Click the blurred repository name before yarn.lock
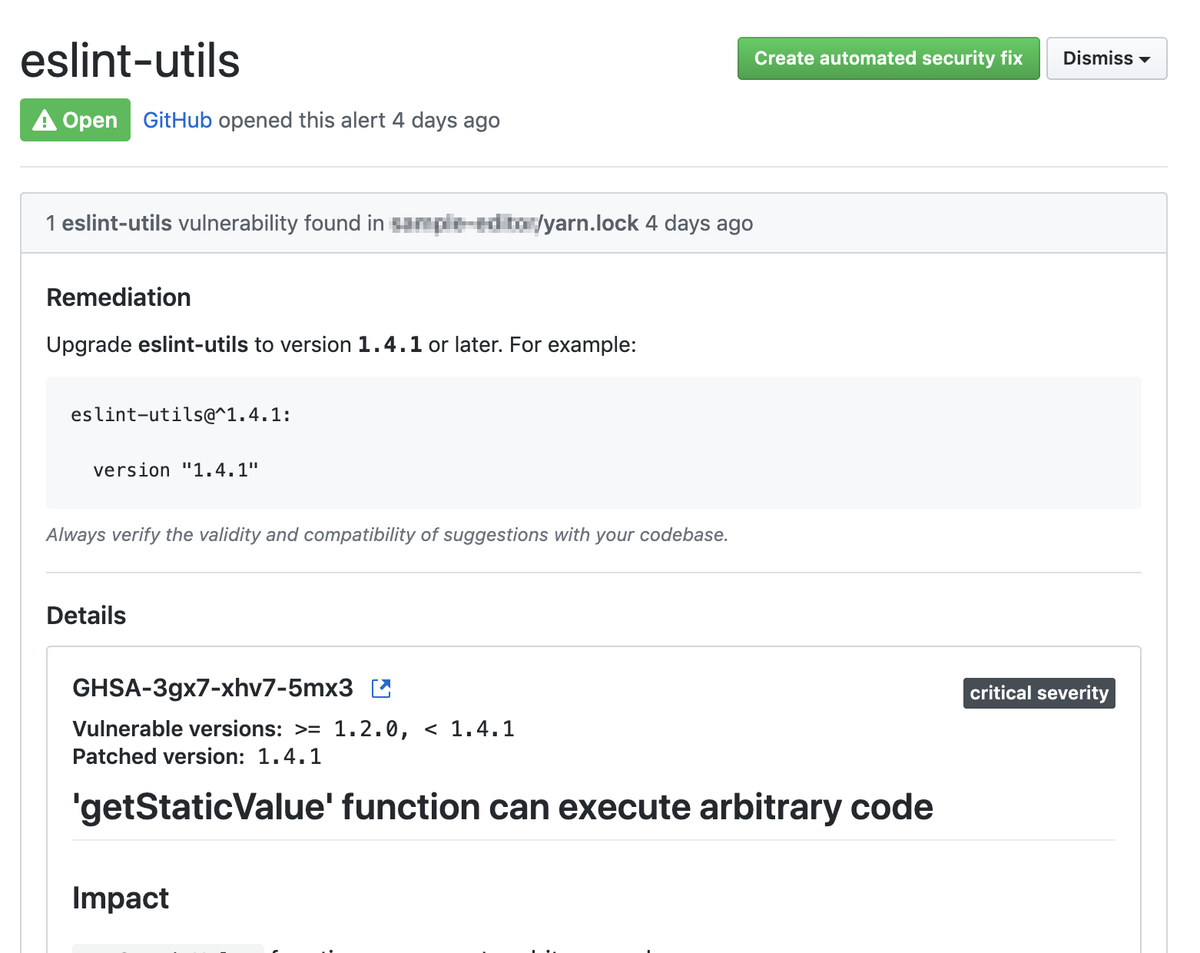 click(x=462, y=223)
